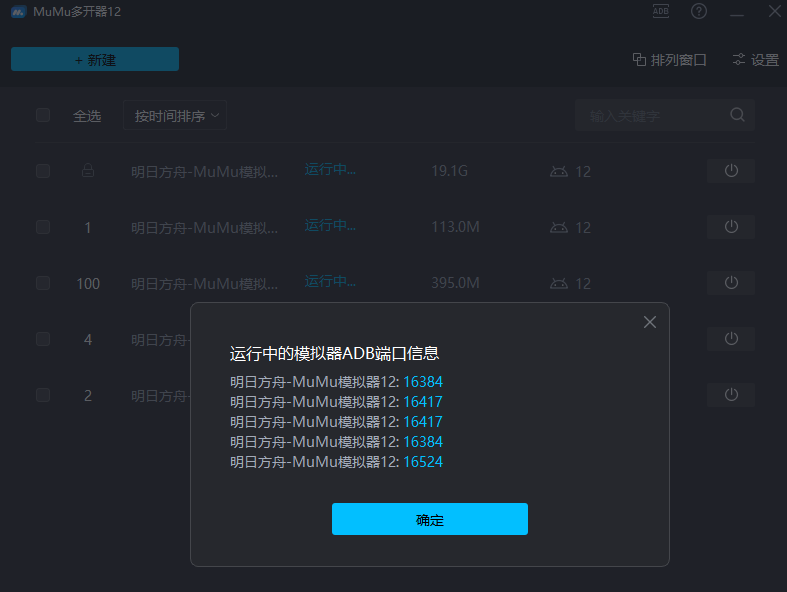Click ADB port 16524 link
This screenshot has width=787, height=592.
(423, 462)
